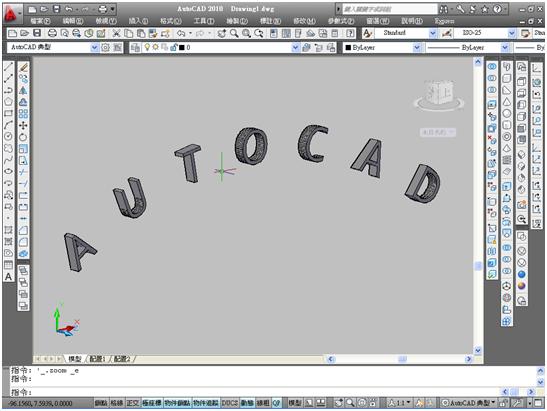The width and height of the screenshot is (547, 411).
Task: Click the help question mark in title bar
Action: tap(497, 9)
